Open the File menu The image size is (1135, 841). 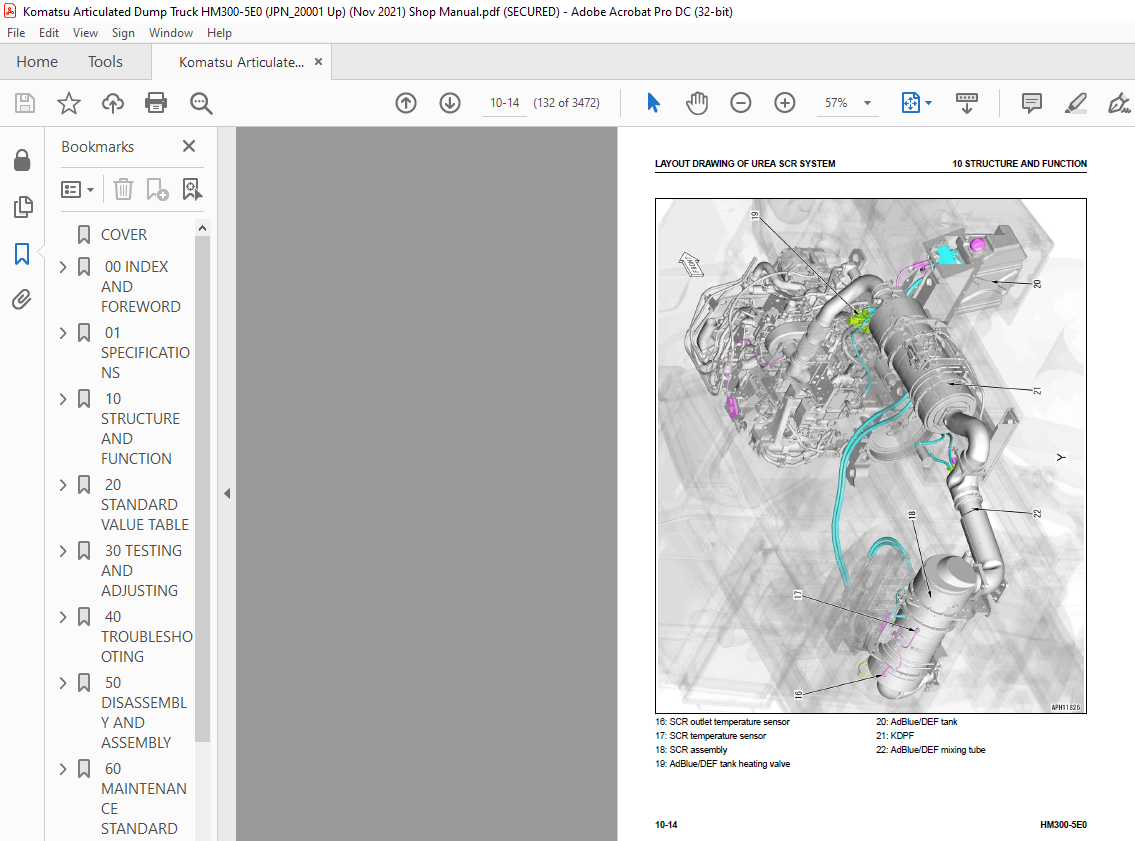tap(16, 33)
